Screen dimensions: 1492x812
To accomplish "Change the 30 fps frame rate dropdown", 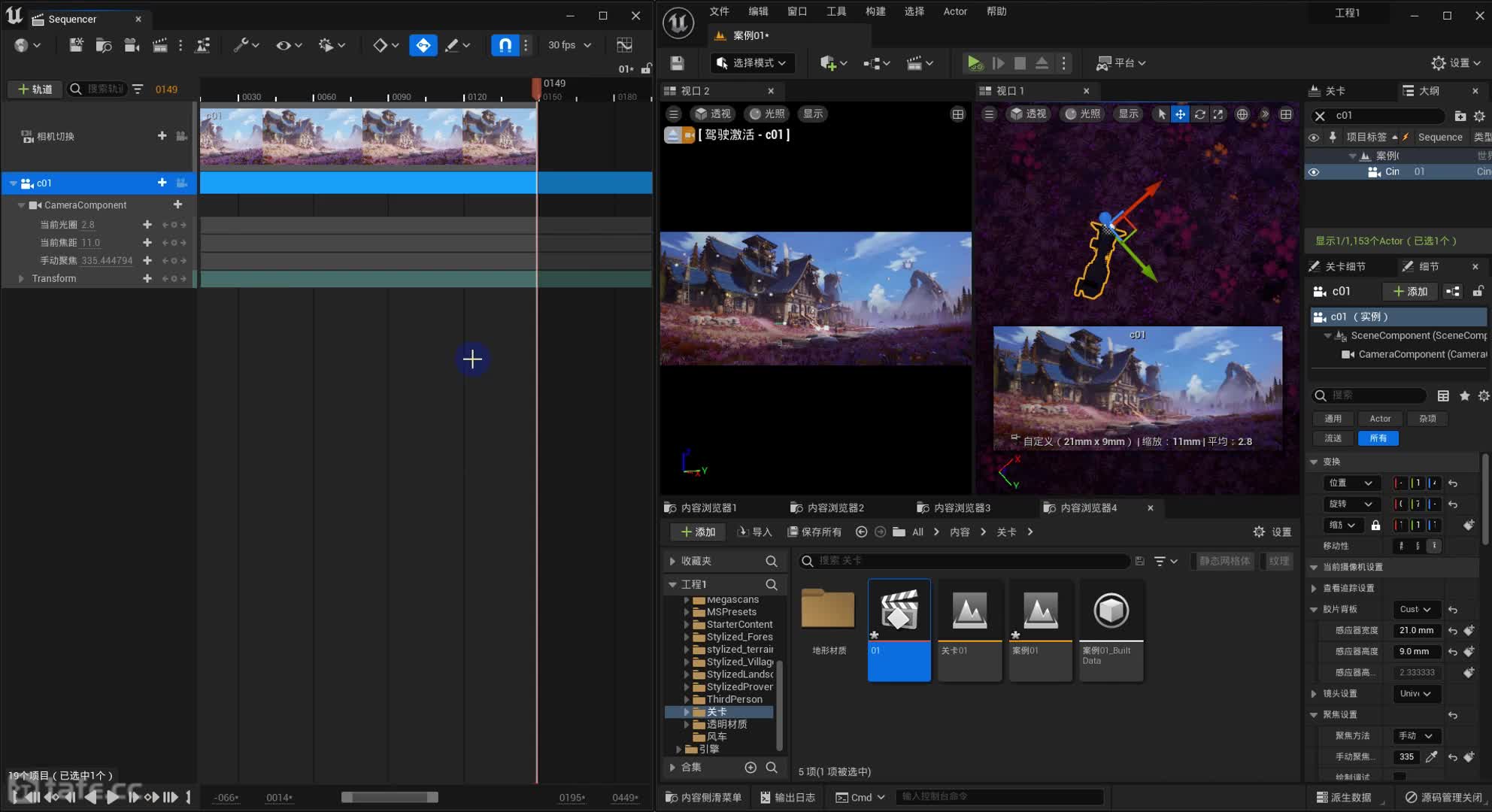I will (569, 45).
